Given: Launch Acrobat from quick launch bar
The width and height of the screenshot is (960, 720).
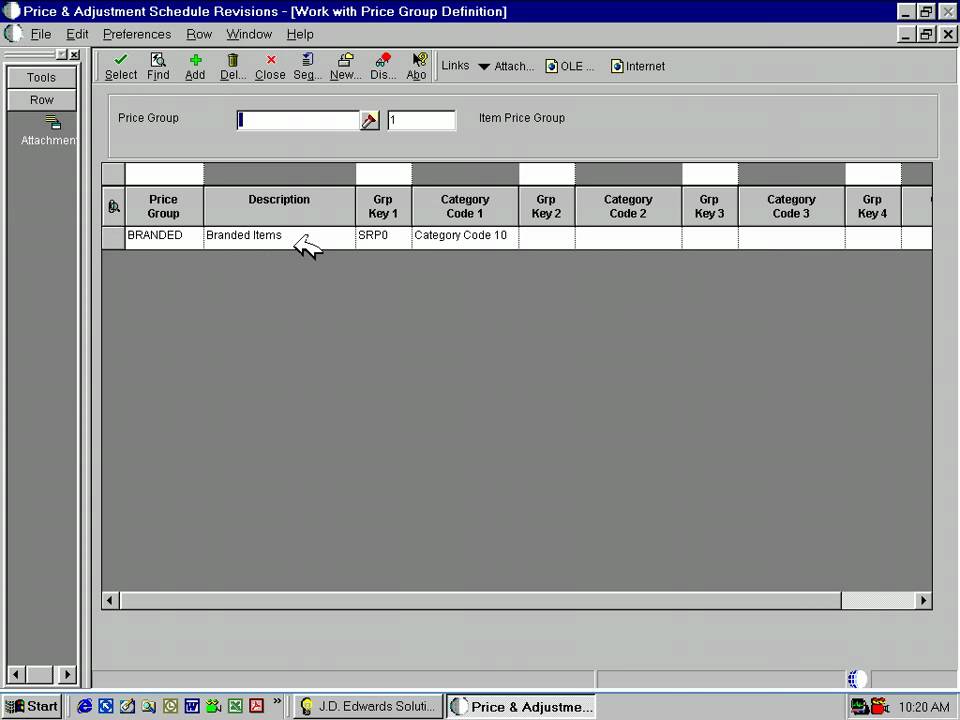Looking at the screenshot, I should (x=257, y=706).
